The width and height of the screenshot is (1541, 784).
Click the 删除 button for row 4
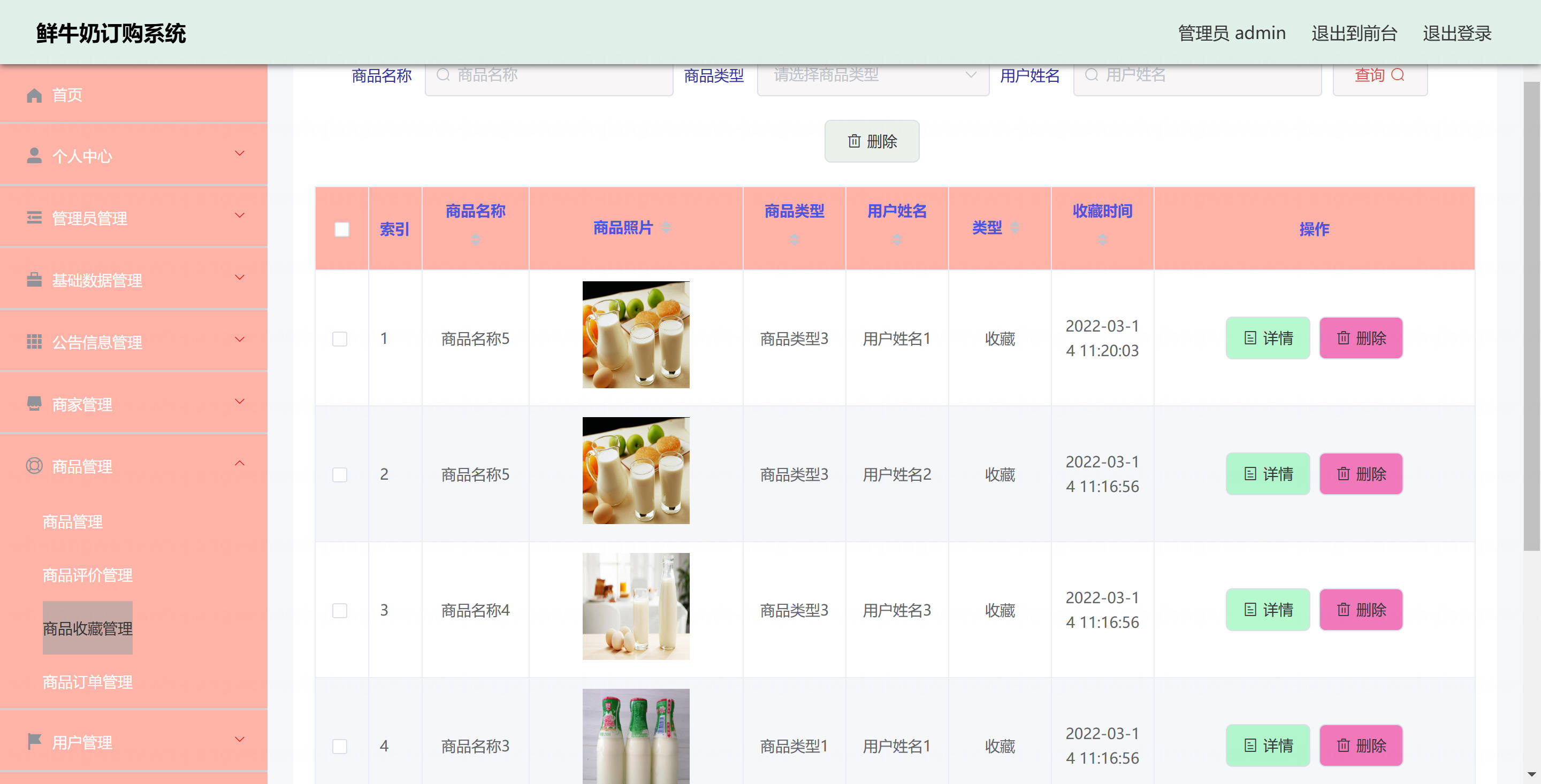tap(1361, 745)
